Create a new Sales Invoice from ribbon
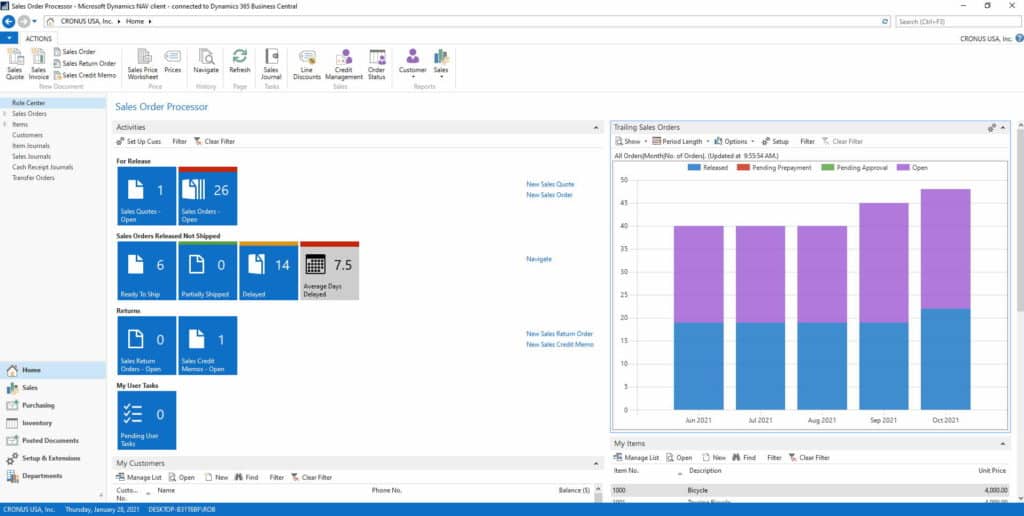The height and width of the screenshot is (516, 1024). [x=39, y=64]
